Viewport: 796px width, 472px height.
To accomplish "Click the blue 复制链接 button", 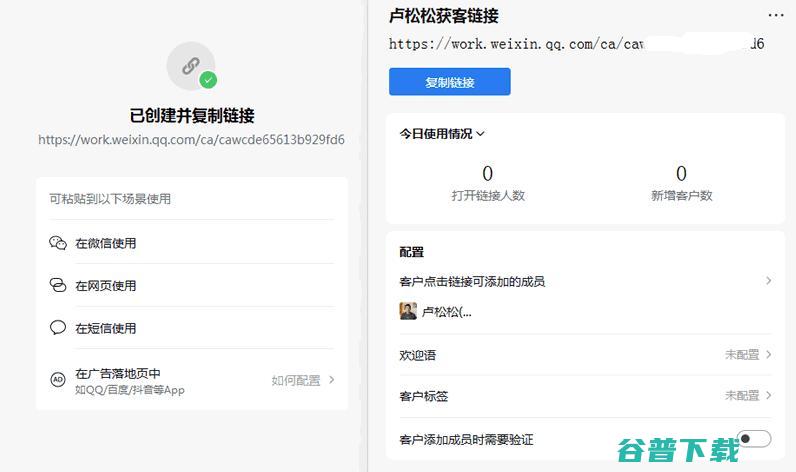I will pos(450,82).
